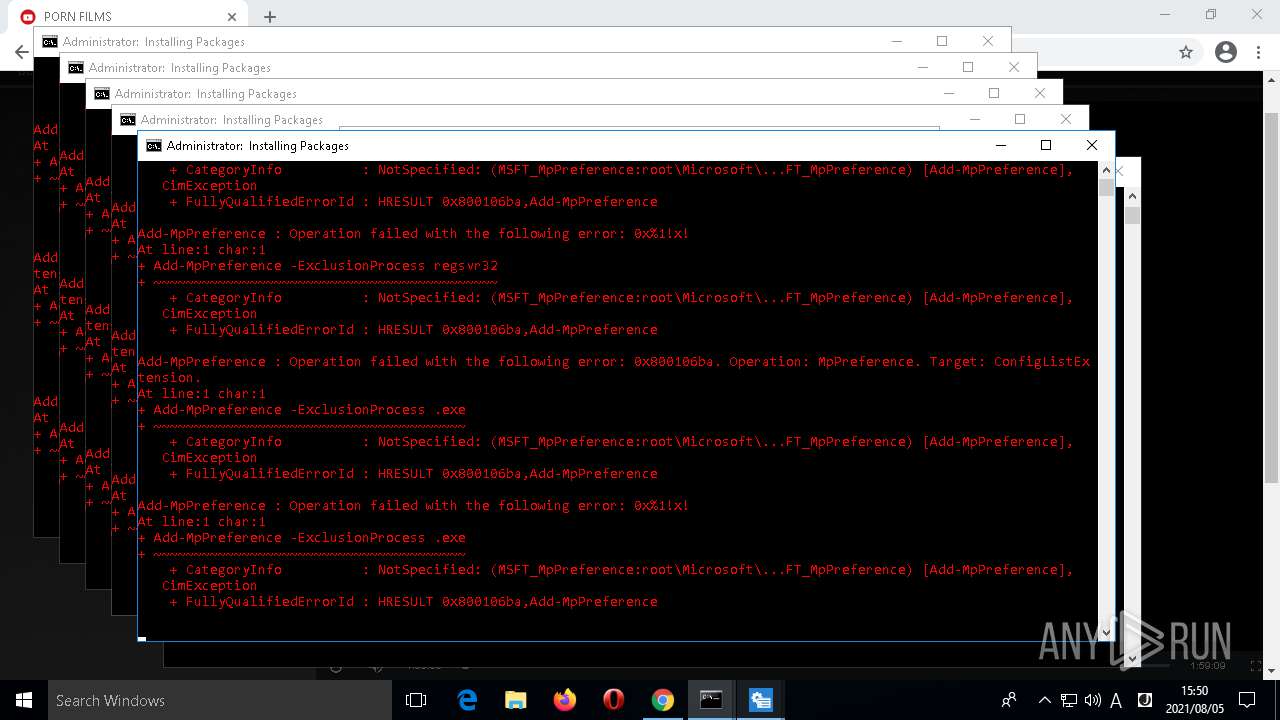Open the system menu icon of the third console window

coord(101,93)
